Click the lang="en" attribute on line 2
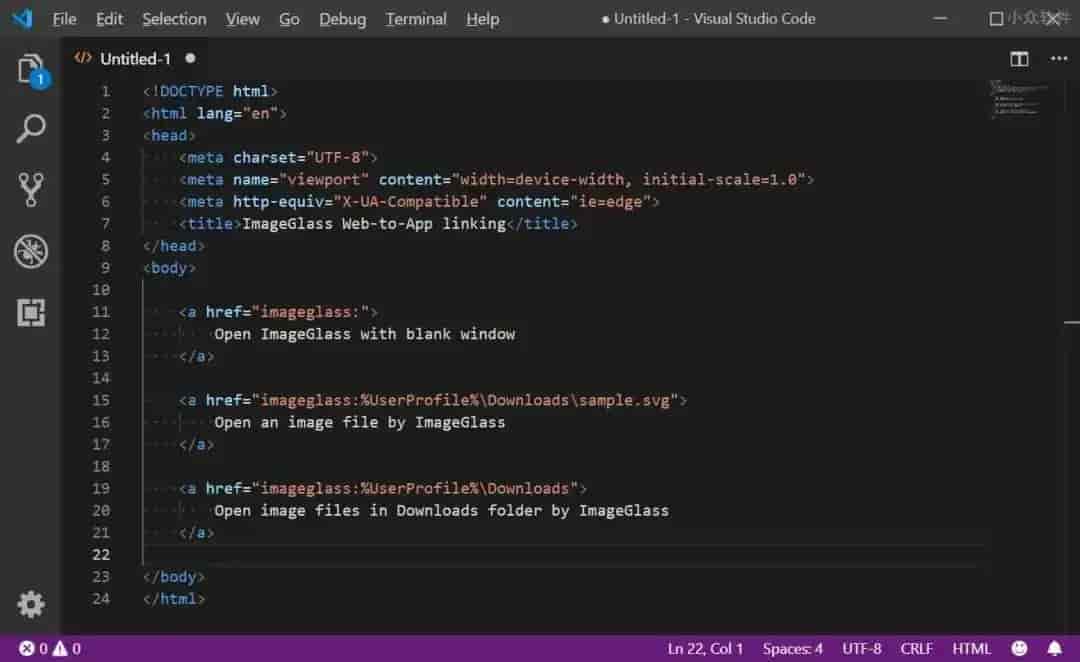The height and width of the screenshot is (662, 1080). coord(237,114)
